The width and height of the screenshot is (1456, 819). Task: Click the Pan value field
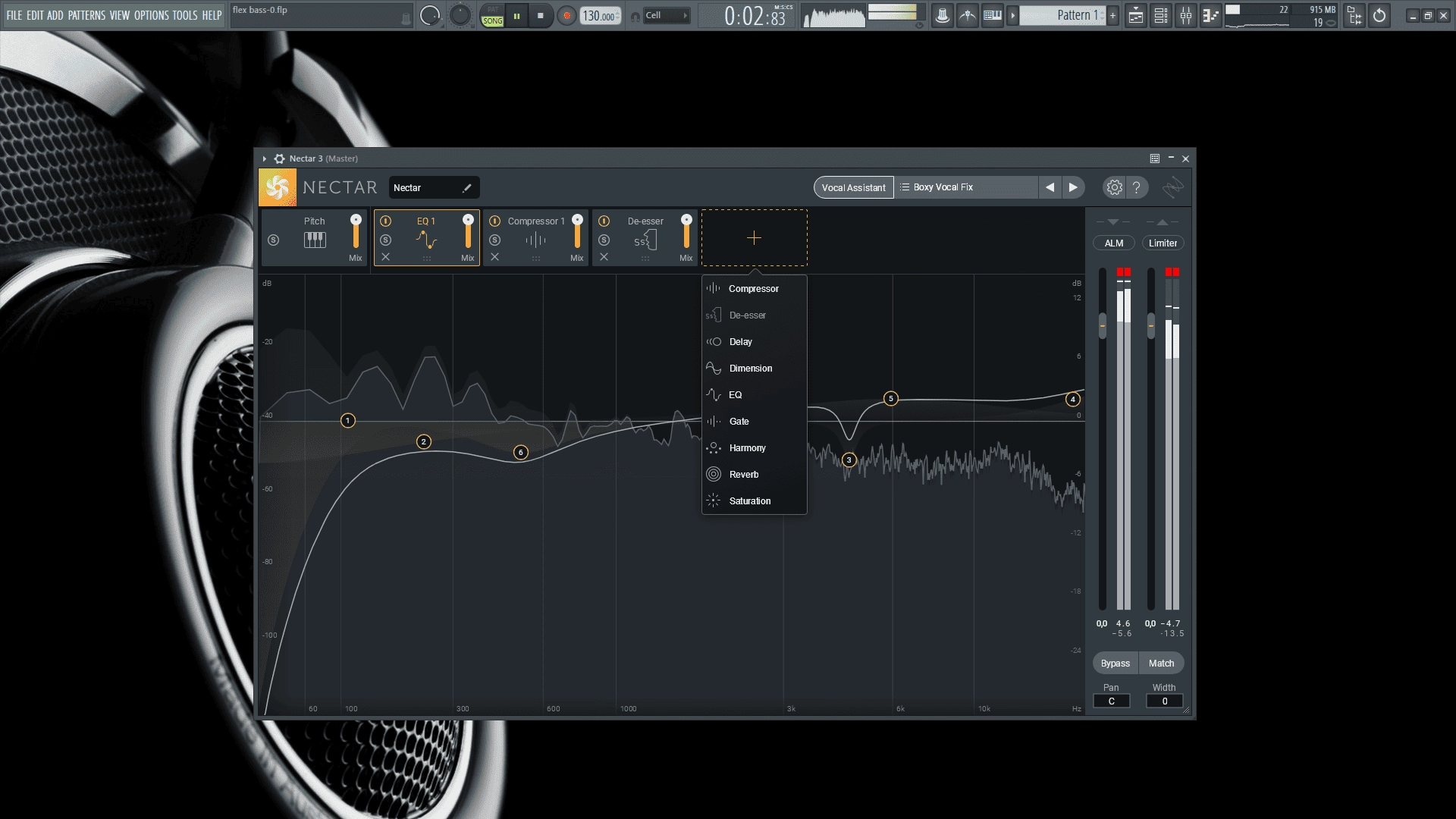click(1111, 701)
